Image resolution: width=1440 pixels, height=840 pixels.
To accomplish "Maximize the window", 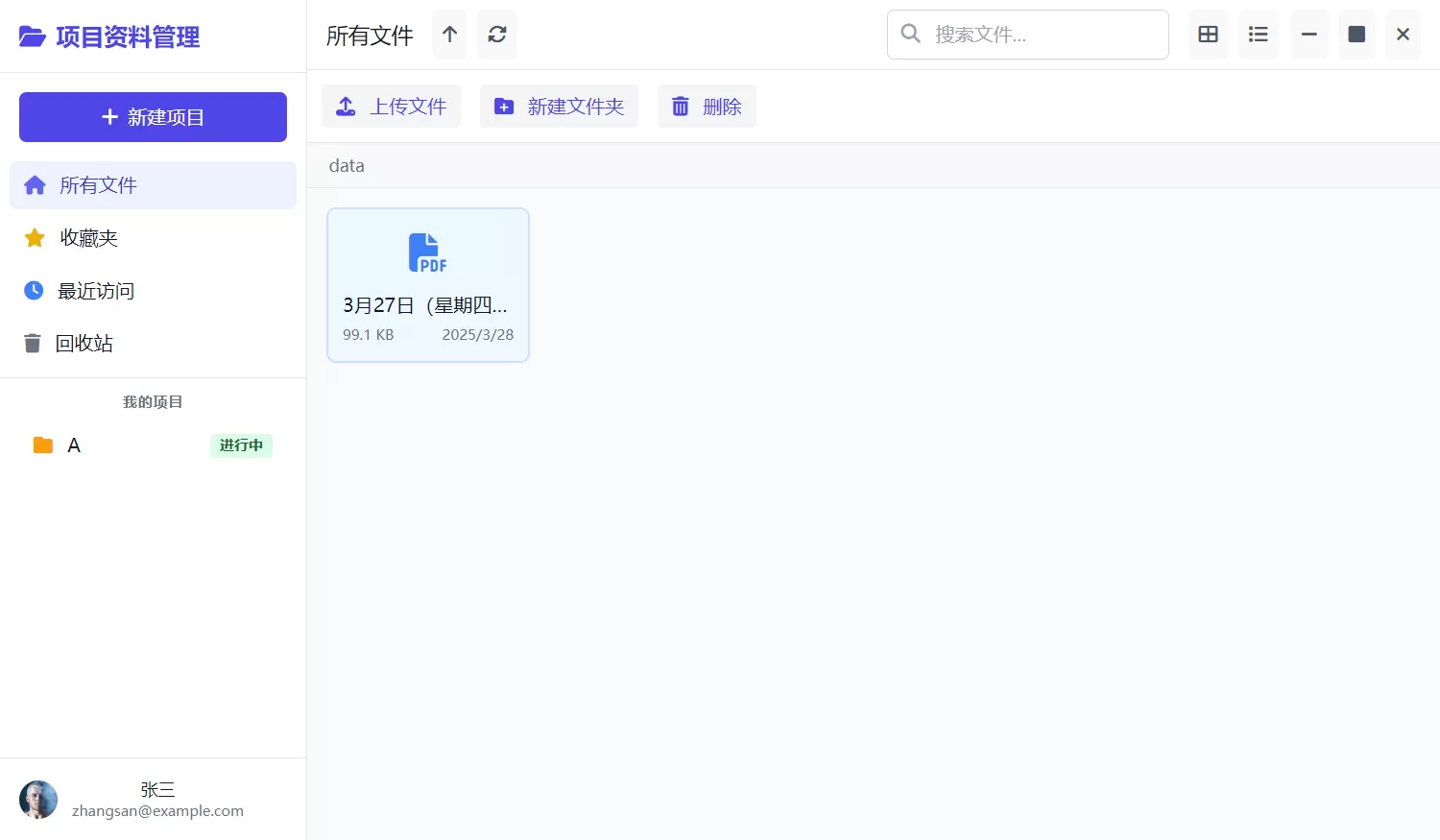I will coord(1356,35).
